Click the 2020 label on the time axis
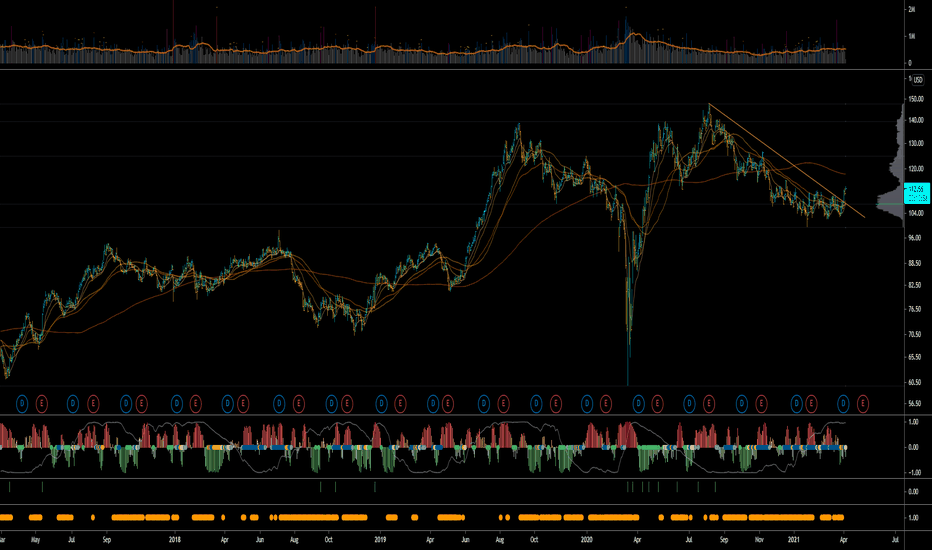The height and width of the screenshot is (550, 932). [x=587, y=540]
